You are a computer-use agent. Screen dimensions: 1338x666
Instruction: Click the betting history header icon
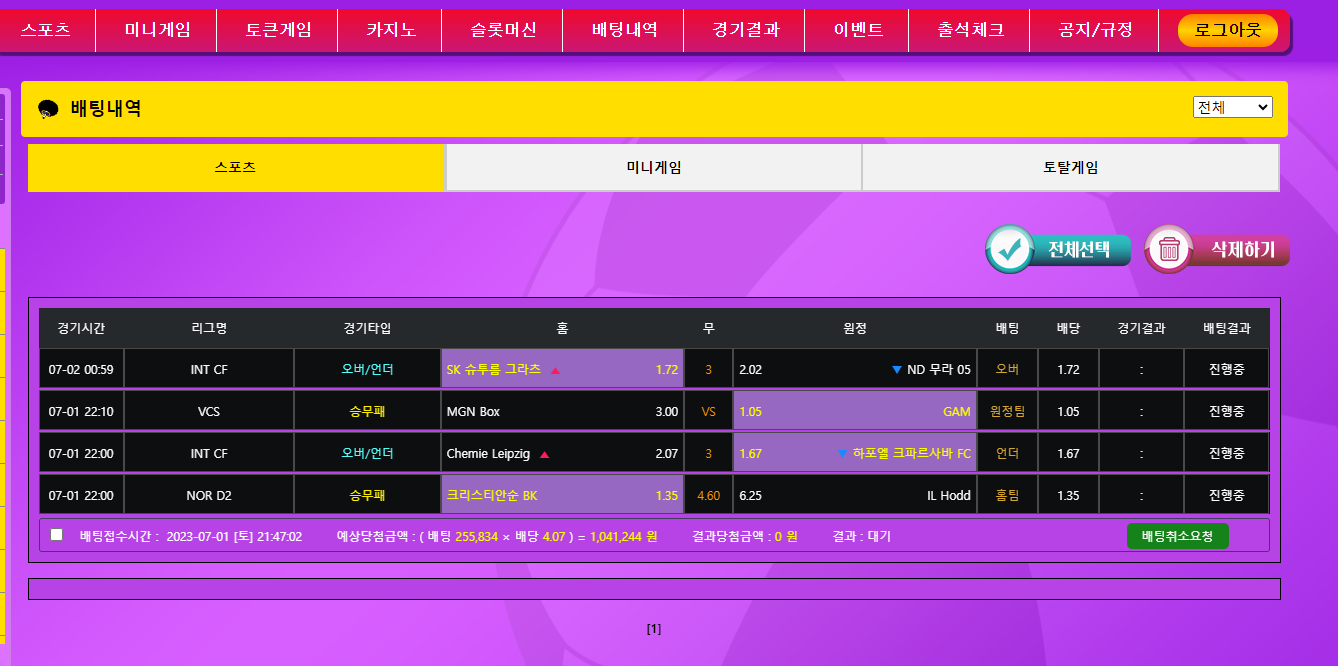pos(48,109)
